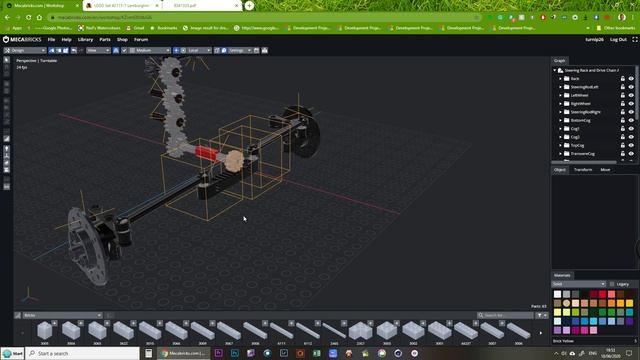The image size is (640, 360).
Task: Select the Object tab
Action: pos(560,170)
